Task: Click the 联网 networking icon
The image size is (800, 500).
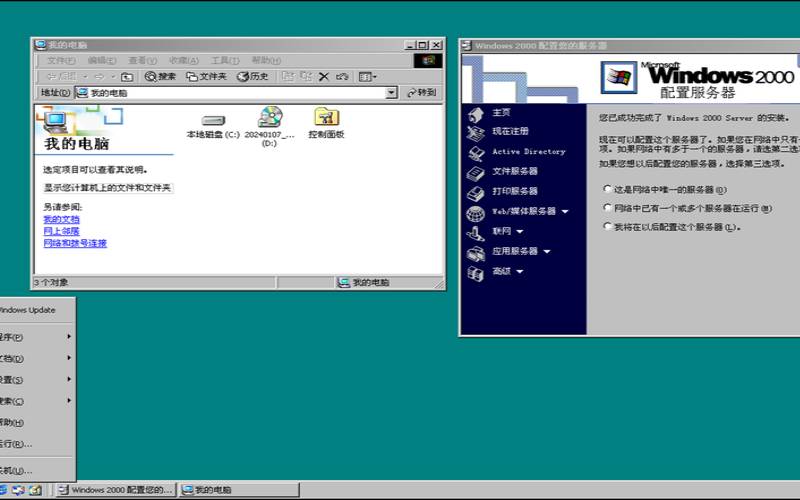Action: point(476,233)
